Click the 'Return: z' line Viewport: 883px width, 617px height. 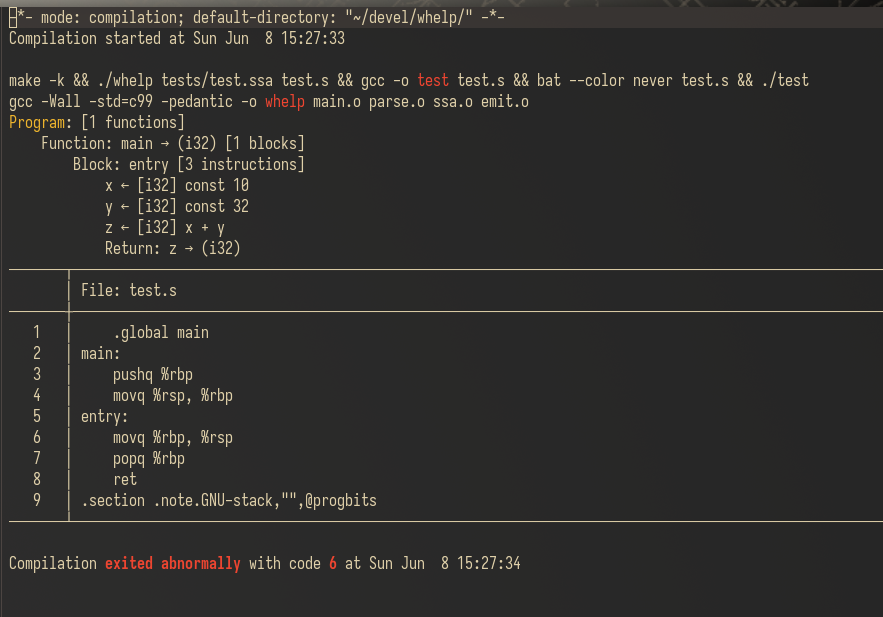pos(172,248)
